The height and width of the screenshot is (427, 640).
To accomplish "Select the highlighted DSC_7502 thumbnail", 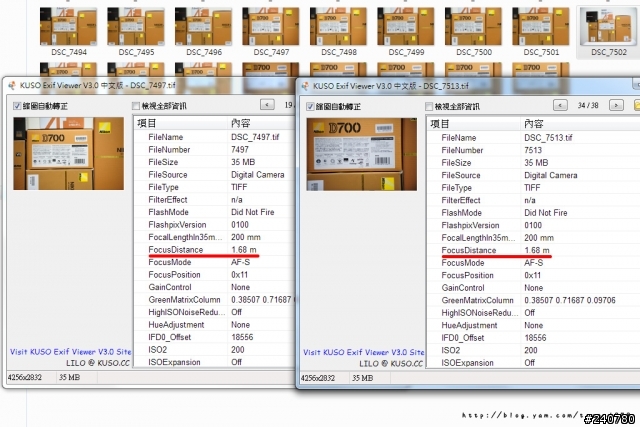I will coord(608,27).
